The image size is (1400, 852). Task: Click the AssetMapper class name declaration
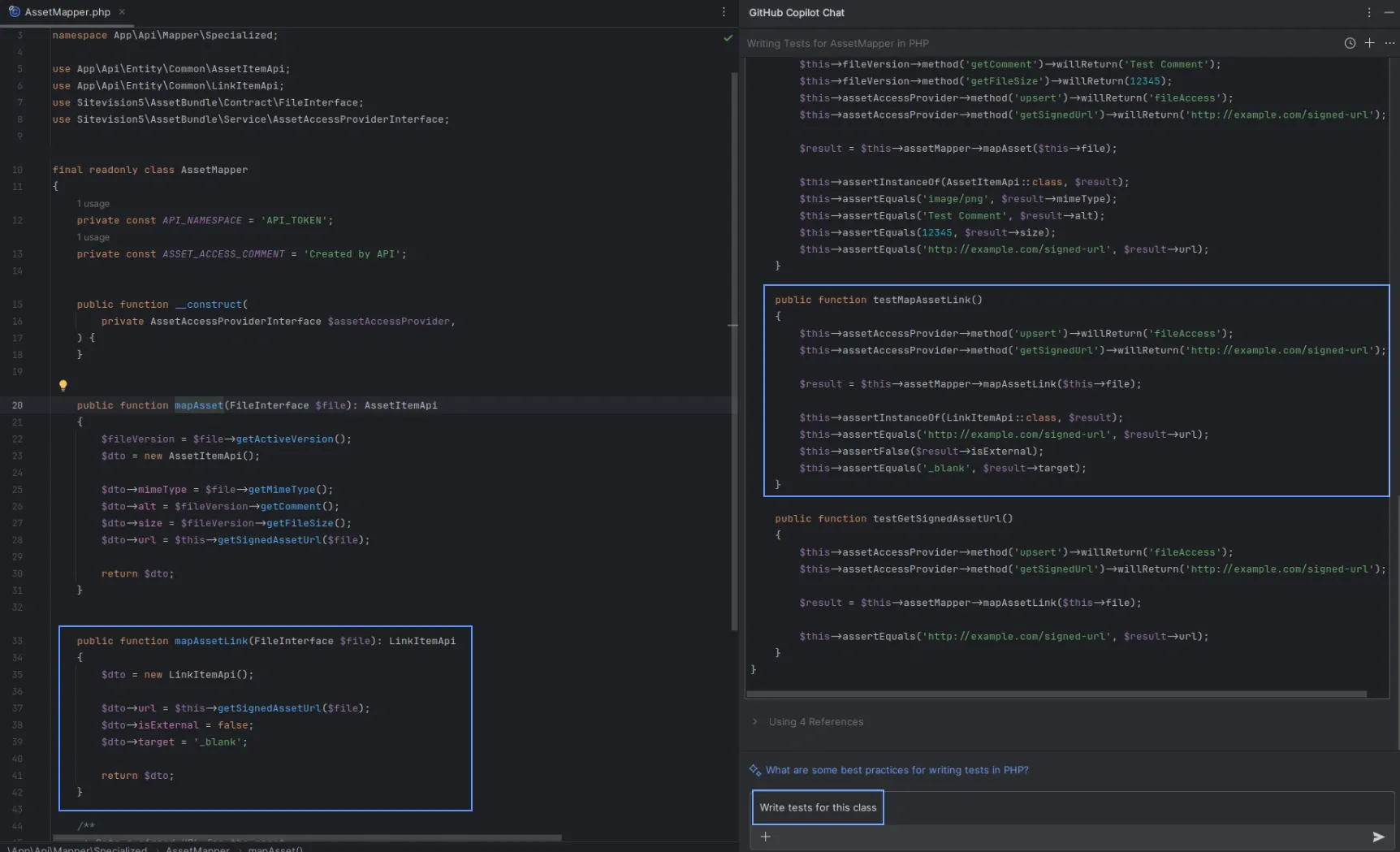tap(214, 170)
